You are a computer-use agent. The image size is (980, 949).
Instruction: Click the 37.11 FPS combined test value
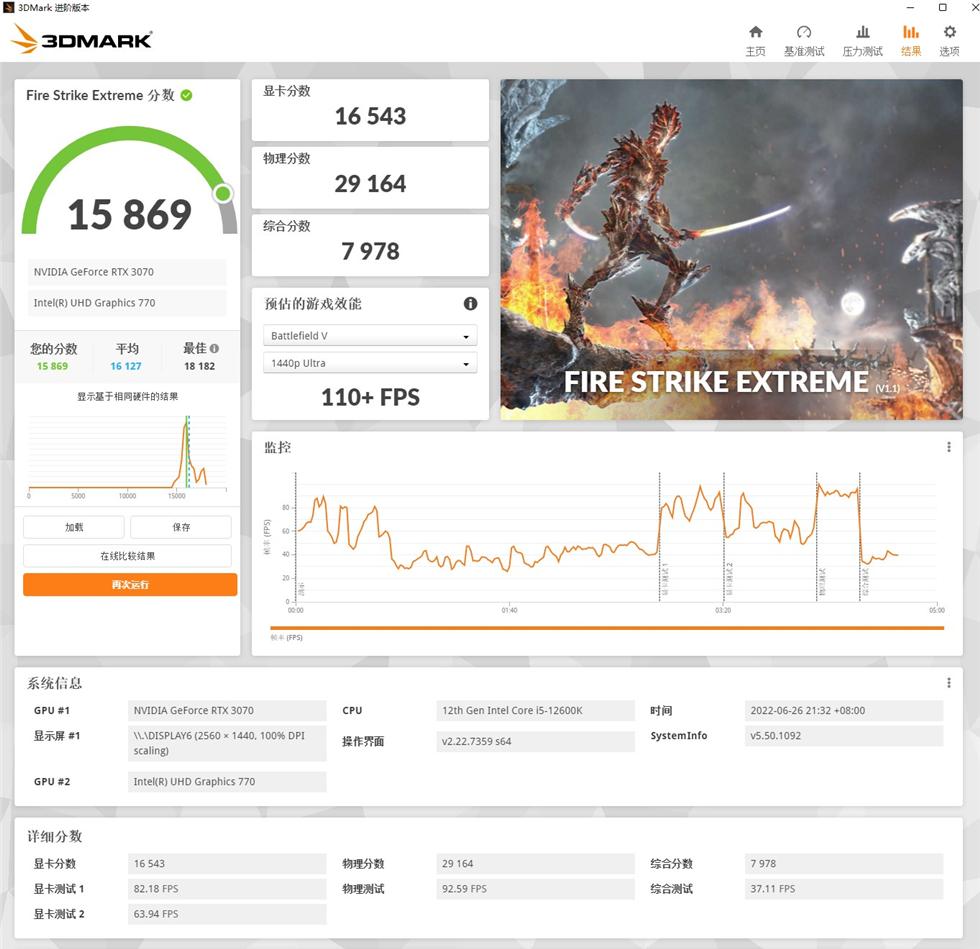click(x=844, y=888)
